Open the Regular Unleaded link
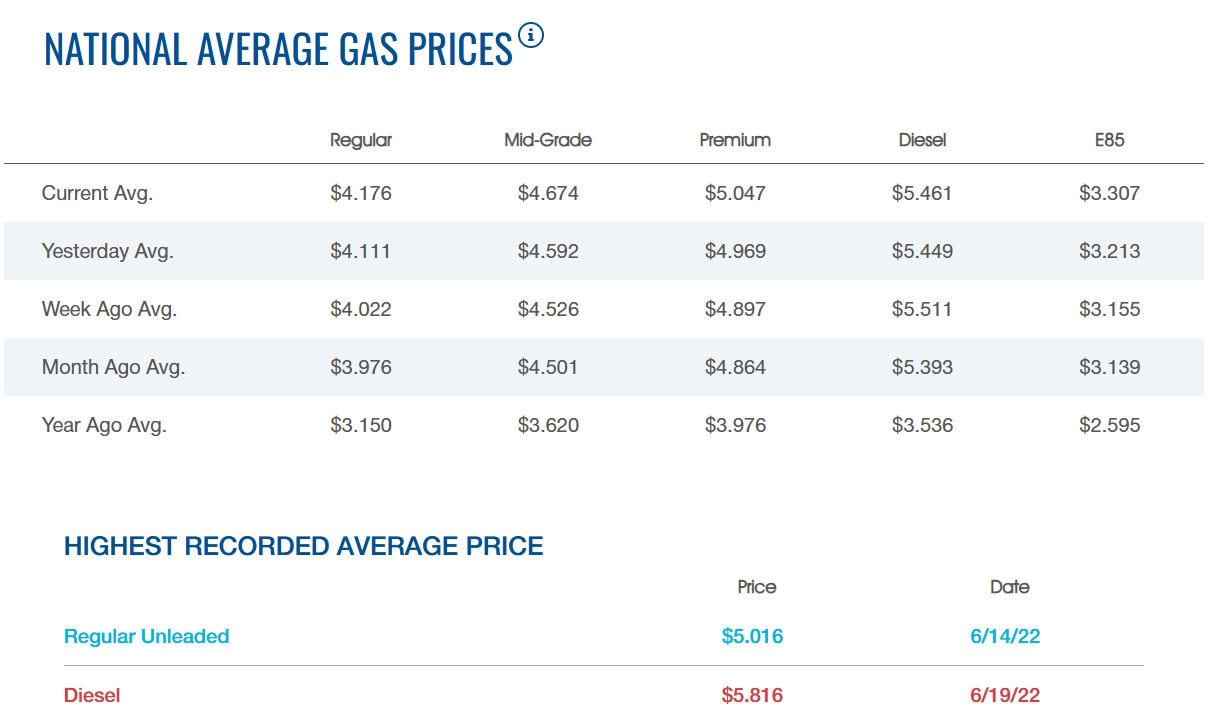The image size is (1210, 724). 147,636
